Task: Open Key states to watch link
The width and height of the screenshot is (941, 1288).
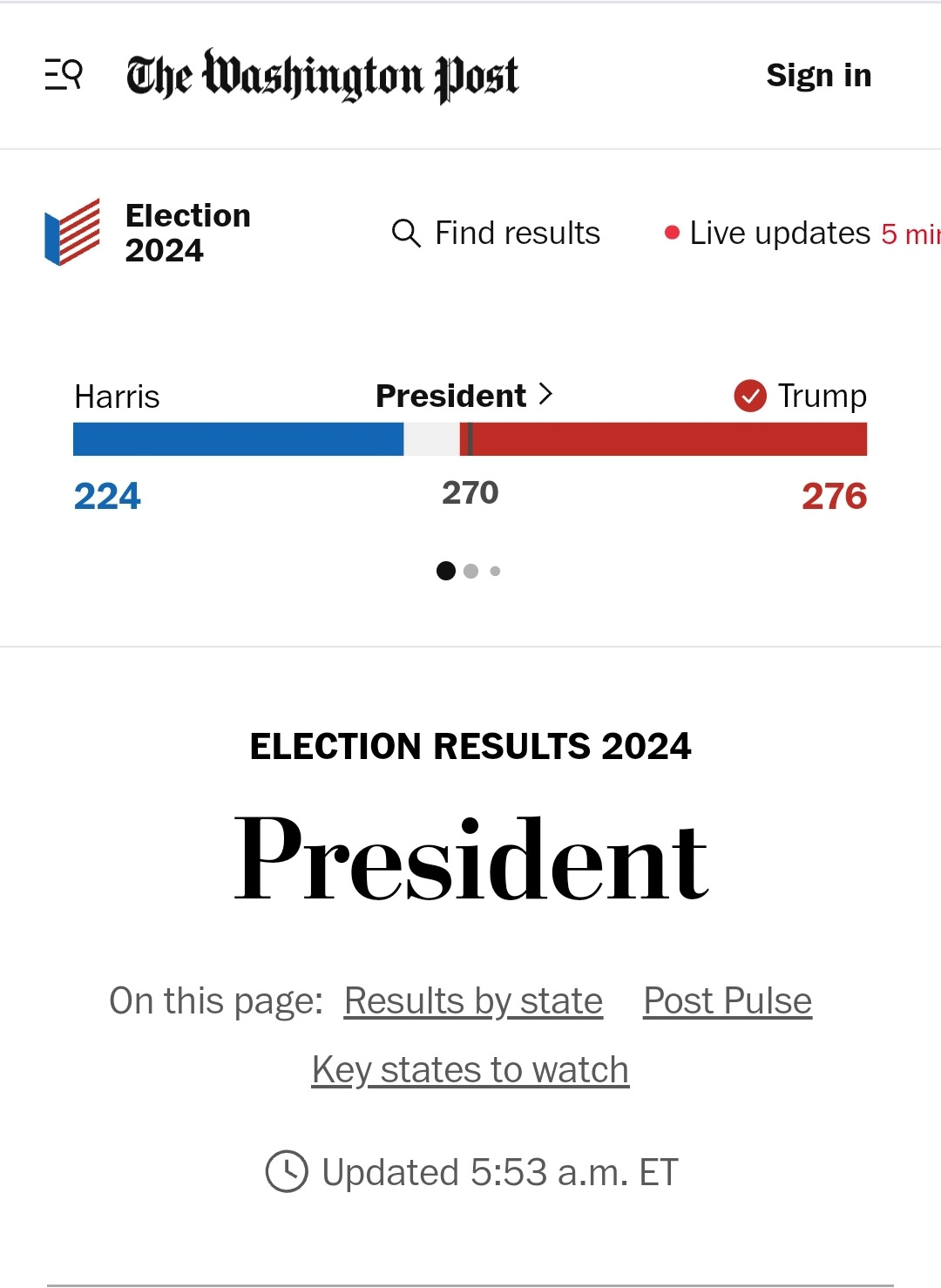Action: click(x=470, y=1070)
